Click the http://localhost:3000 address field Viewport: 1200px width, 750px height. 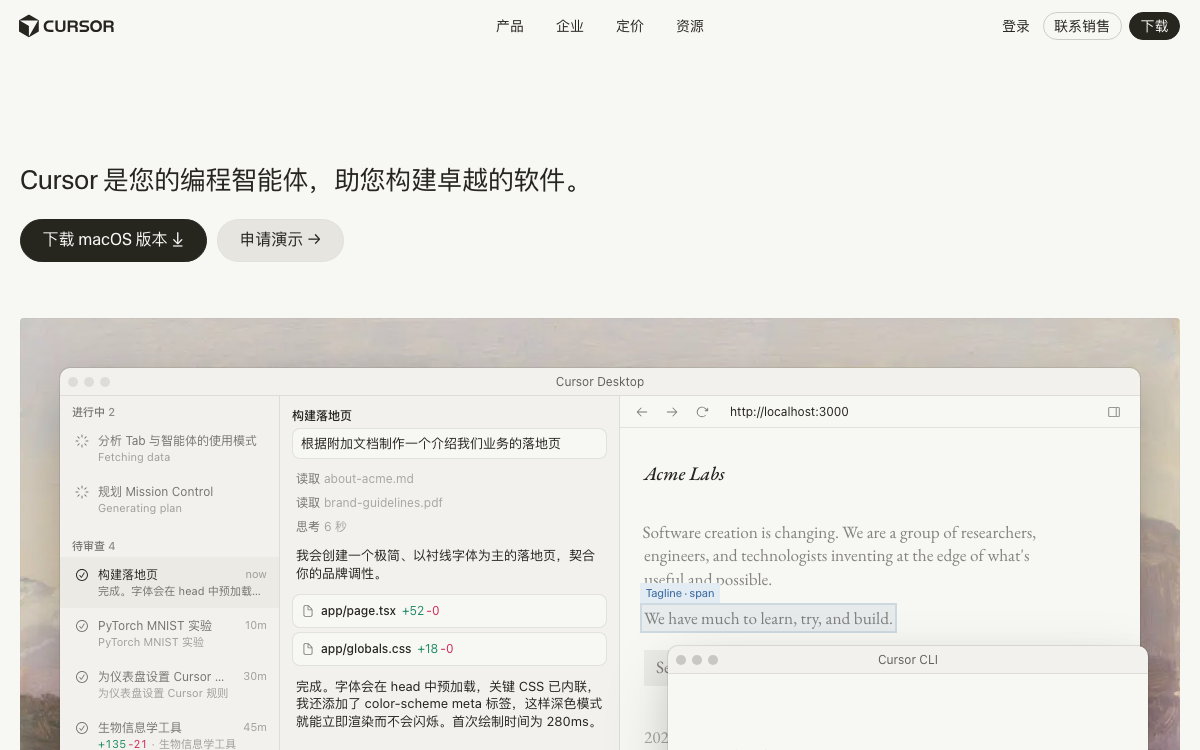coord(789,412)
